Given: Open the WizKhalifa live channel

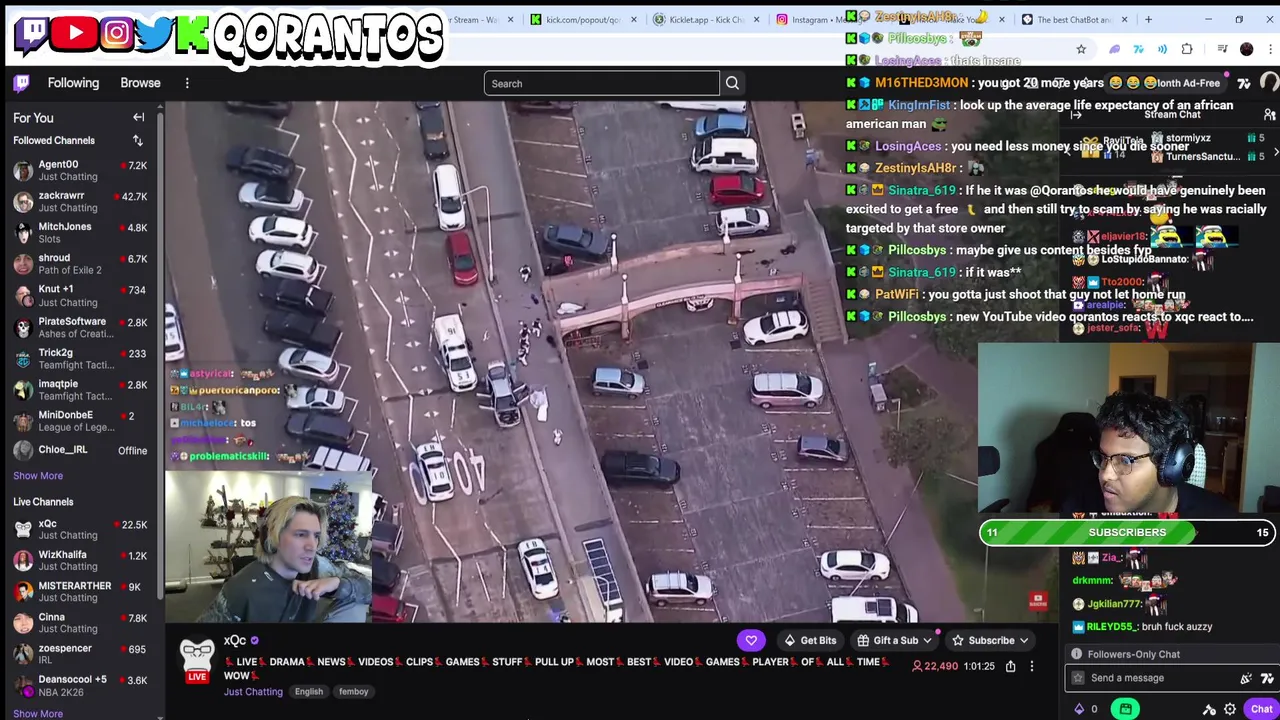Looking at the screenshot, I should point(82,560).
